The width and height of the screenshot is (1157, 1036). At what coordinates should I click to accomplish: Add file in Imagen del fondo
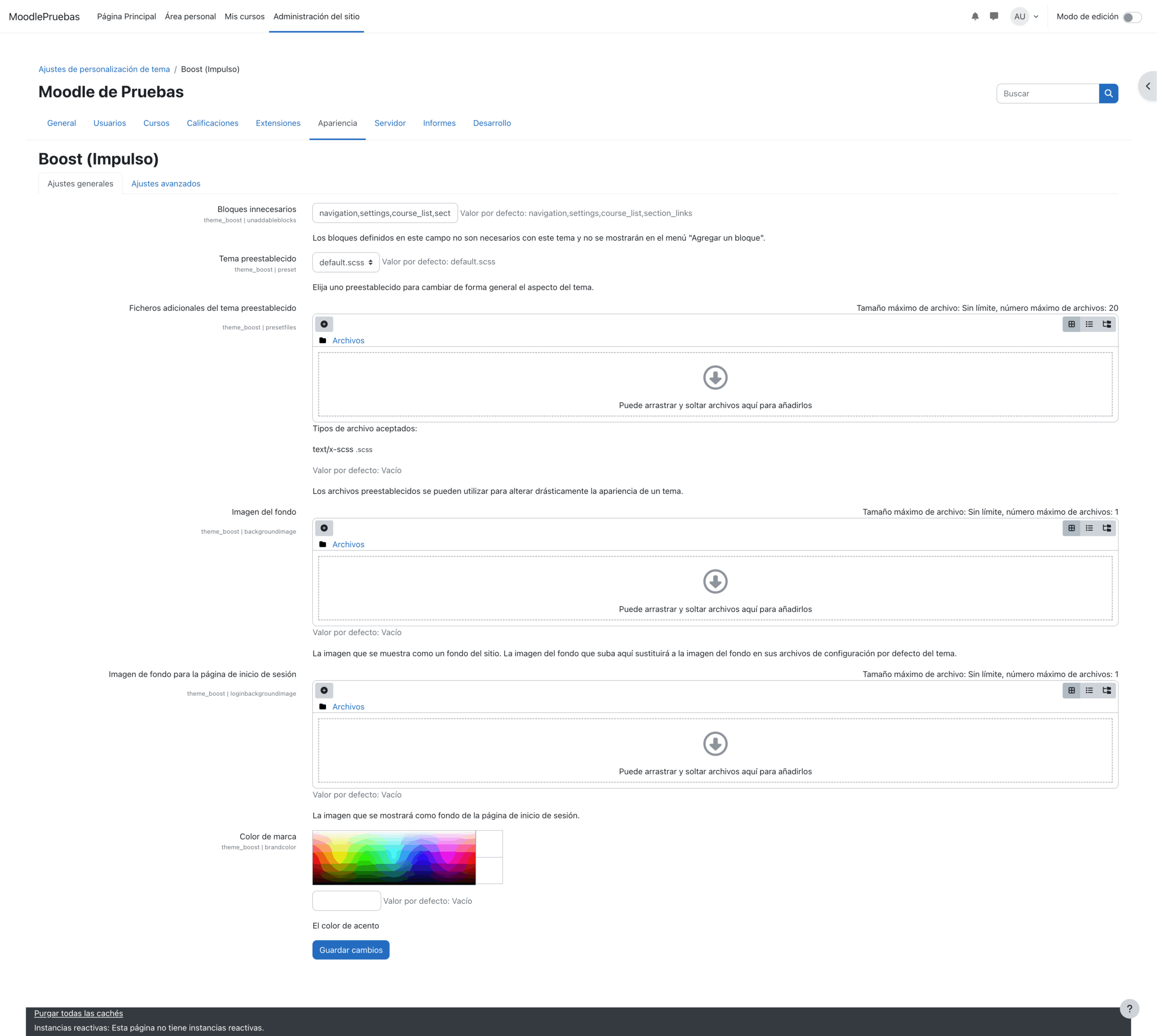(x=324, y=528)
